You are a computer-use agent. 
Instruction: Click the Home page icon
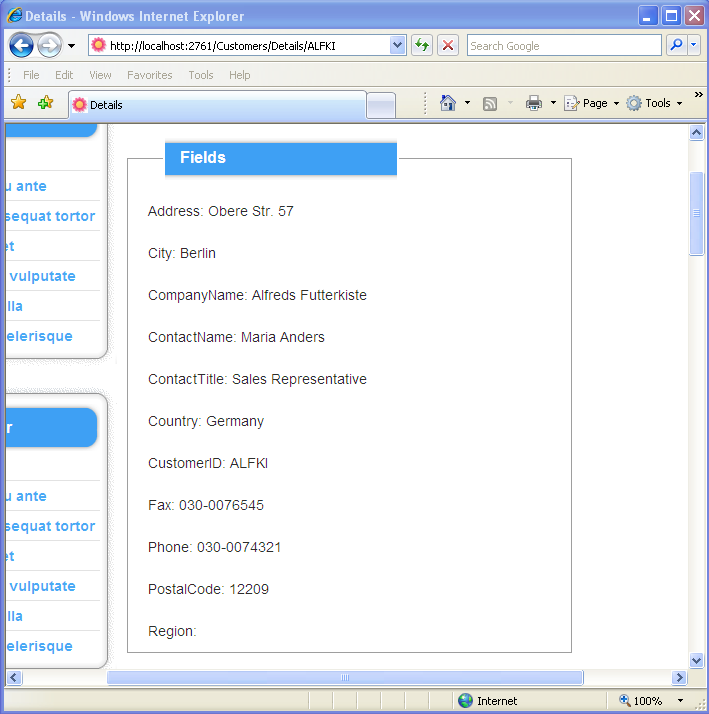point(448,103)
